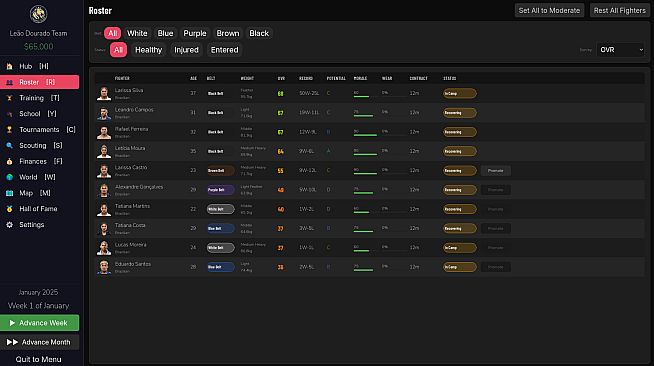Open Hub via its house icon
654x366 pixels.
click(x=10, y=66)
